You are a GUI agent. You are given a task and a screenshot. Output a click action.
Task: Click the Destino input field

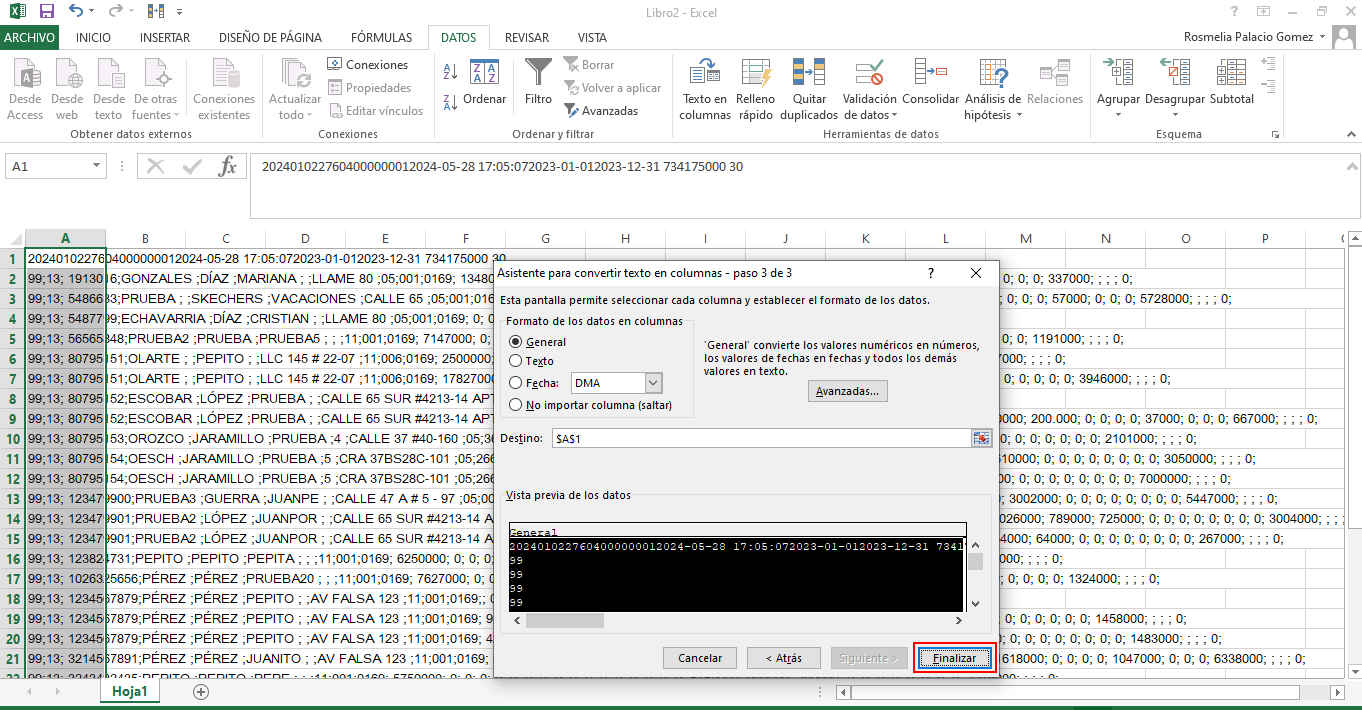tap(760, 439)
